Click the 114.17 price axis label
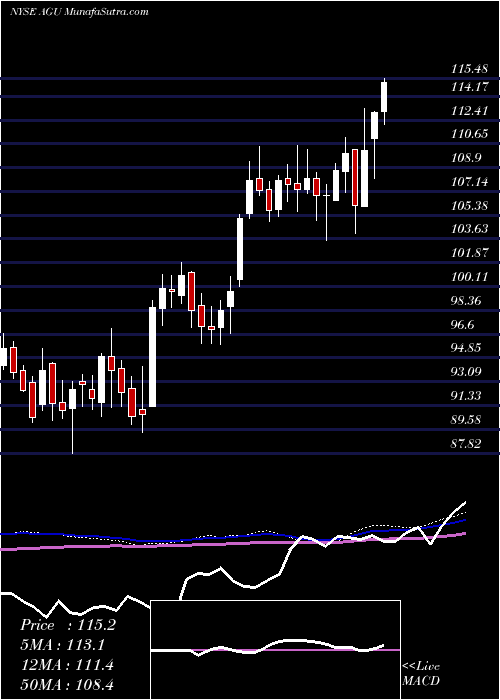The height and width of the screenshot is (700, 500). 469,88
